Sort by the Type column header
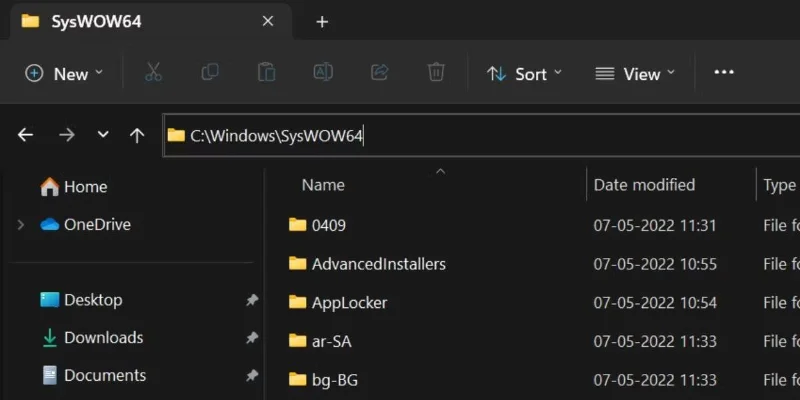 coord(779,185)
